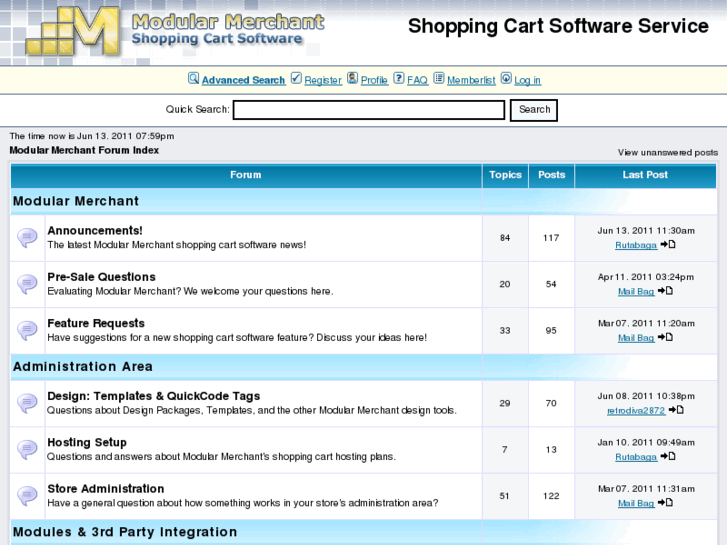Image resolution: width=727 pixels, height=545 pixels.
Task: Open the FAQ link
Action: [417, 80]
